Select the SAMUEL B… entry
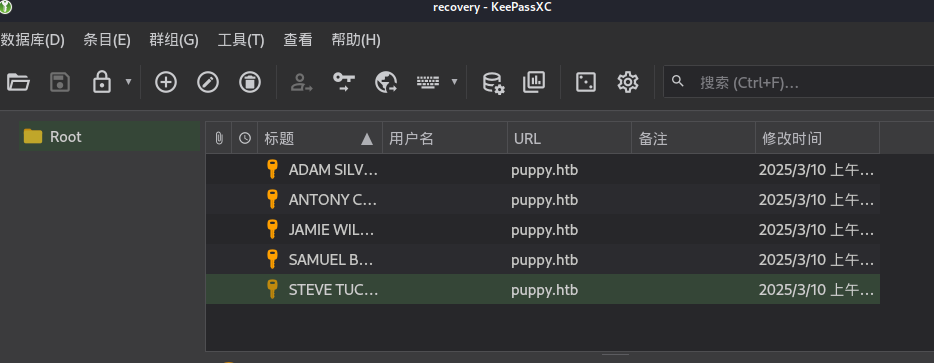The height and width of the screenshot is (363, 934). 543,259
